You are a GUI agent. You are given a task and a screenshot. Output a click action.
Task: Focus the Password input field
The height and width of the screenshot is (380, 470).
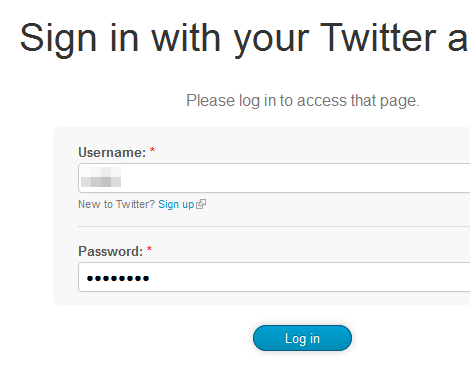(274, 277)
